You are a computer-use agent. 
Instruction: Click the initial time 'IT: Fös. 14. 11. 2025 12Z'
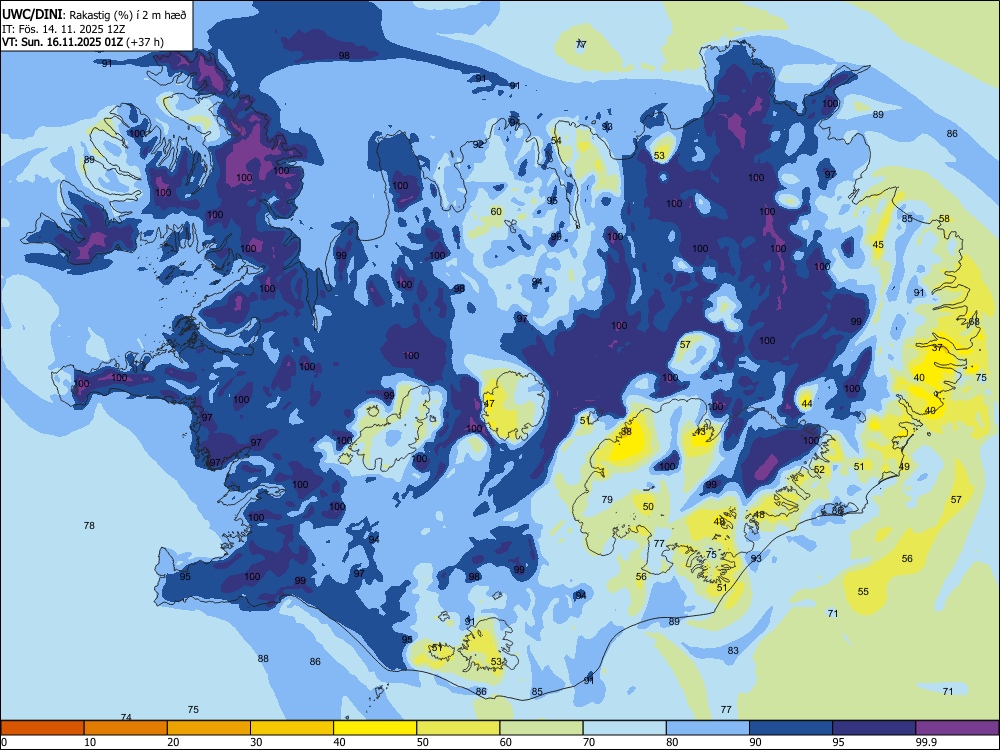pos(64,29)
